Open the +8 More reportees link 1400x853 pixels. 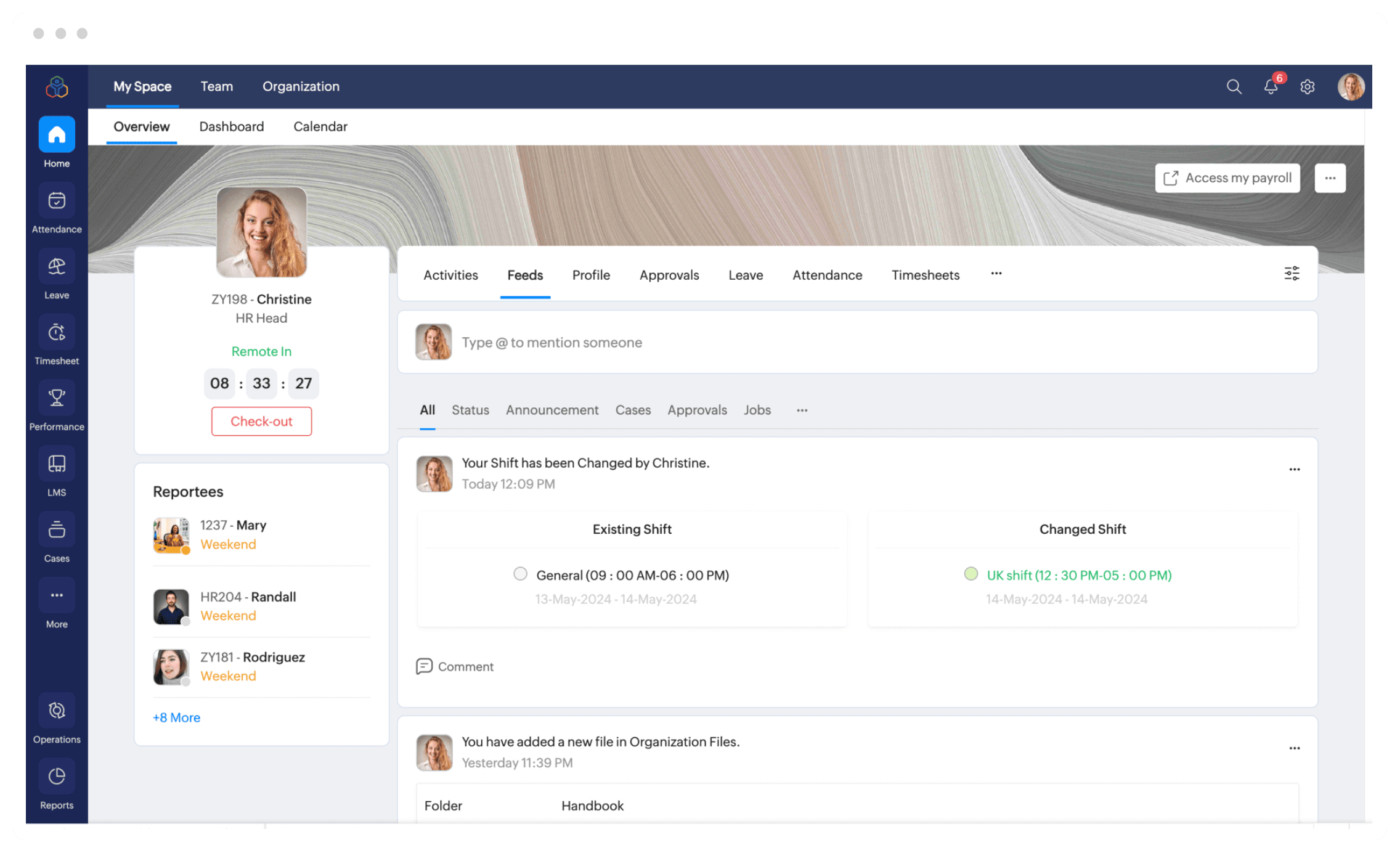coord(176,718)
